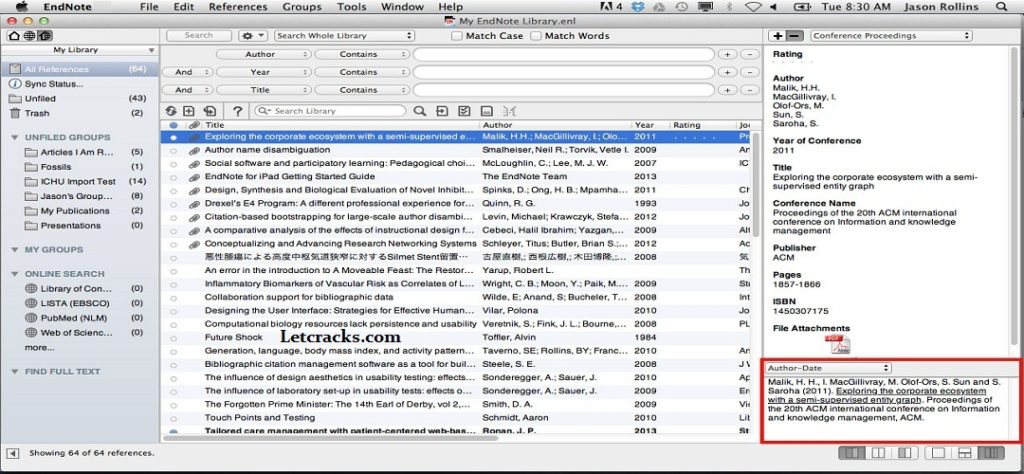Enable the Match Case checkbox
The width and height of the screenshot is (1024, 474).
457,36
